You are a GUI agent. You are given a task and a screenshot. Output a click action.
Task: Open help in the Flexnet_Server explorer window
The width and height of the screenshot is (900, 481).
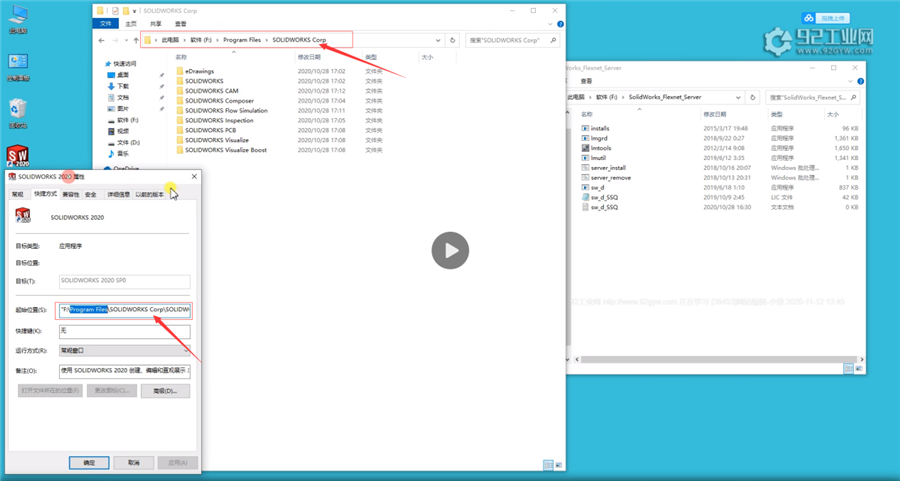pyautogui.click(x=860, y=81)
